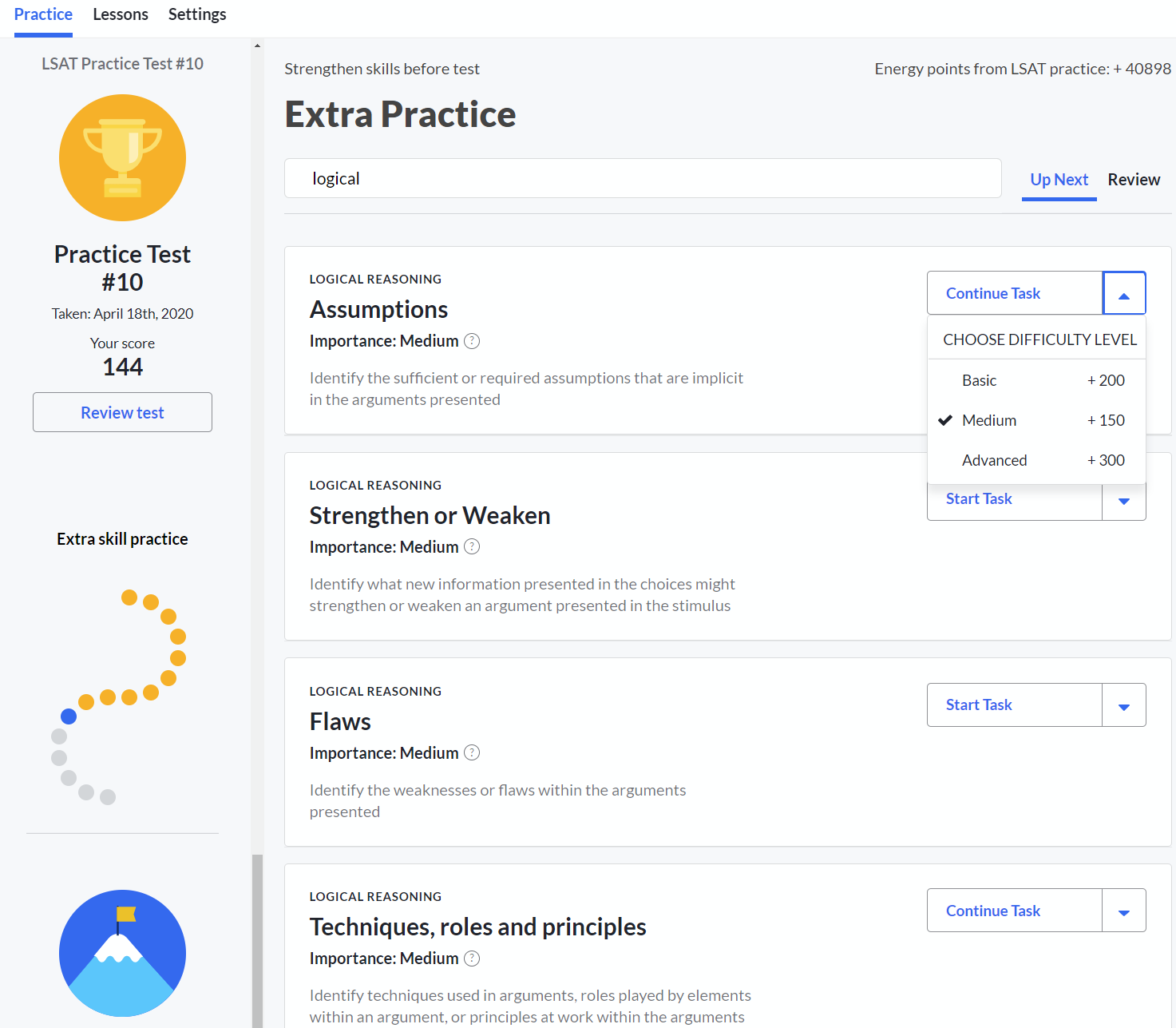Collapse the Assumptions difficulty dropdown
Viewport: 1176px width, 1028px height.
coord(1123,294)
